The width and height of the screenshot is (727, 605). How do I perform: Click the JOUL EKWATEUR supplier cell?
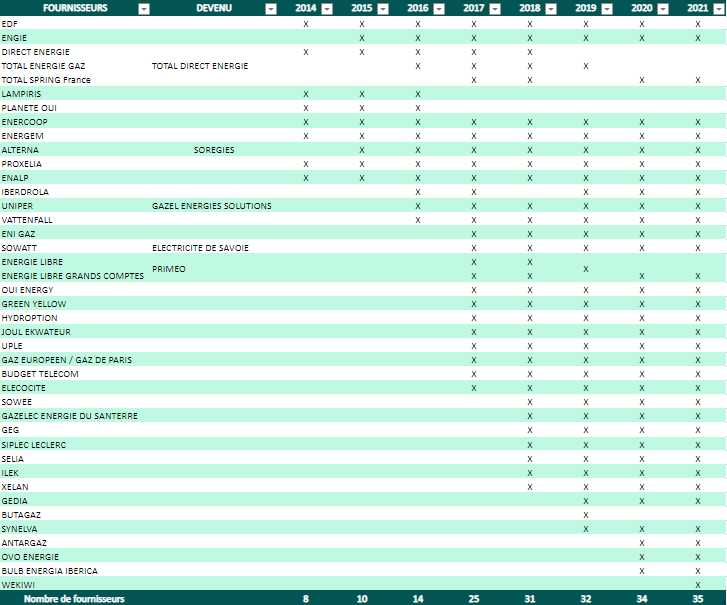click(x=75, y=331)
